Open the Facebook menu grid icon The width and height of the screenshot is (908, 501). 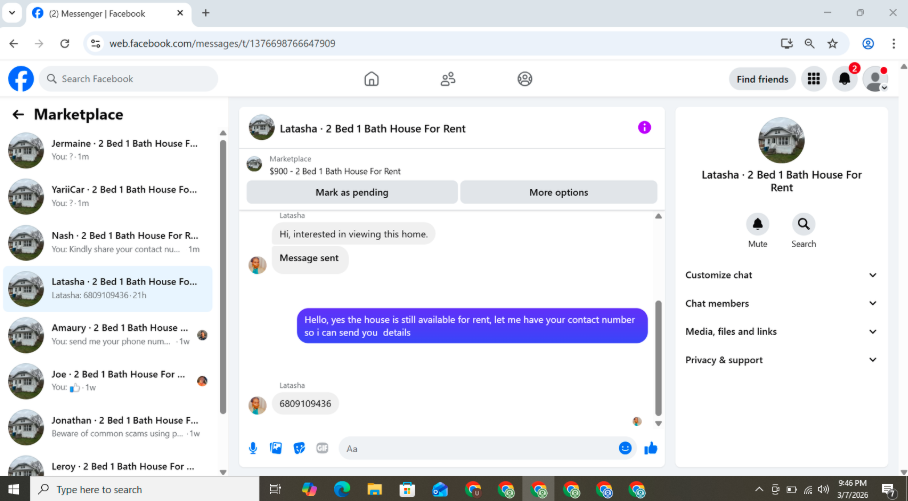coord(814,79)
